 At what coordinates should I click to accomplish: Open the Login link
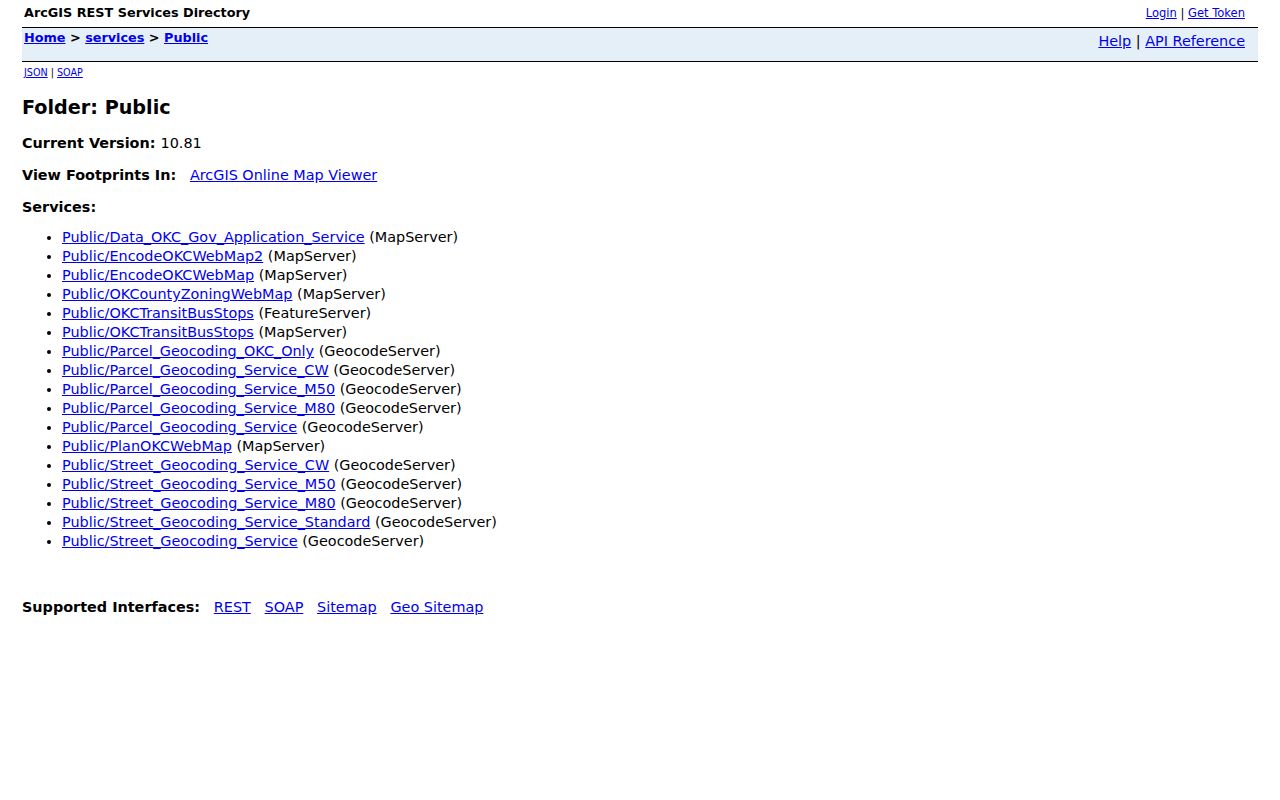(x=1160, y=13)
